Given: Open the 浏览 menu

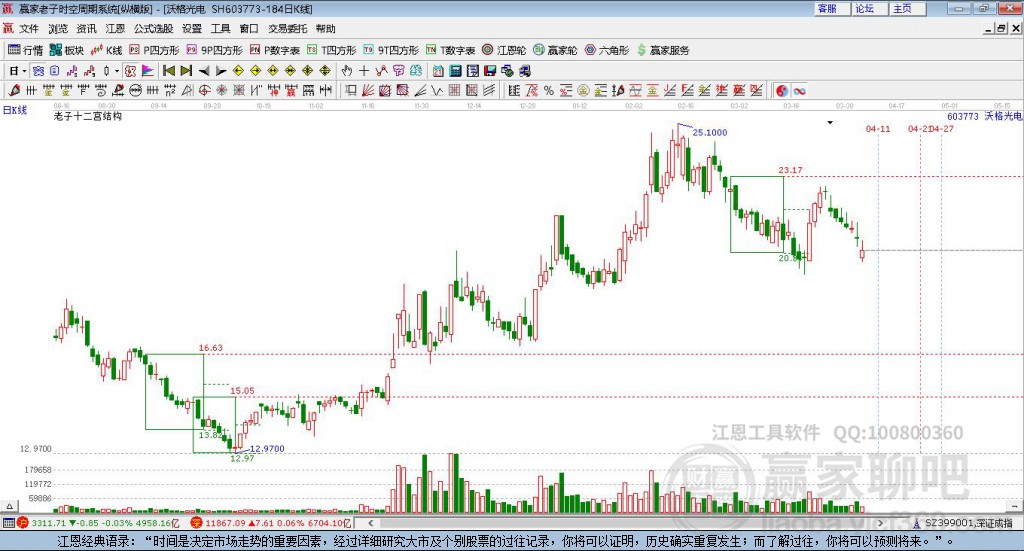Looking at the screenshot, I should (57, 29).
